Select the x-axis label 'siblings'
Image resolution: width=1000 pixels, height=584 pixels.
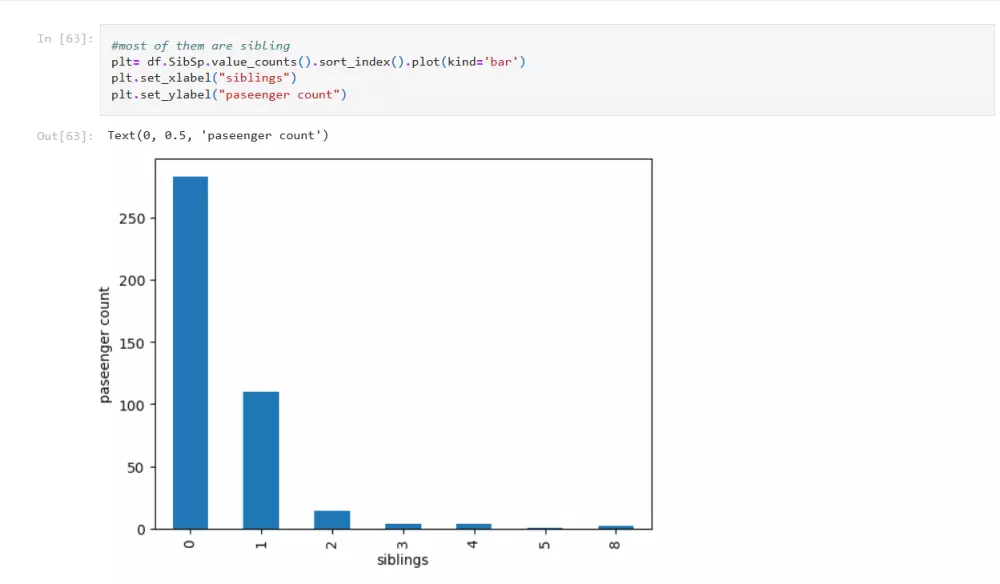point(402,560)
